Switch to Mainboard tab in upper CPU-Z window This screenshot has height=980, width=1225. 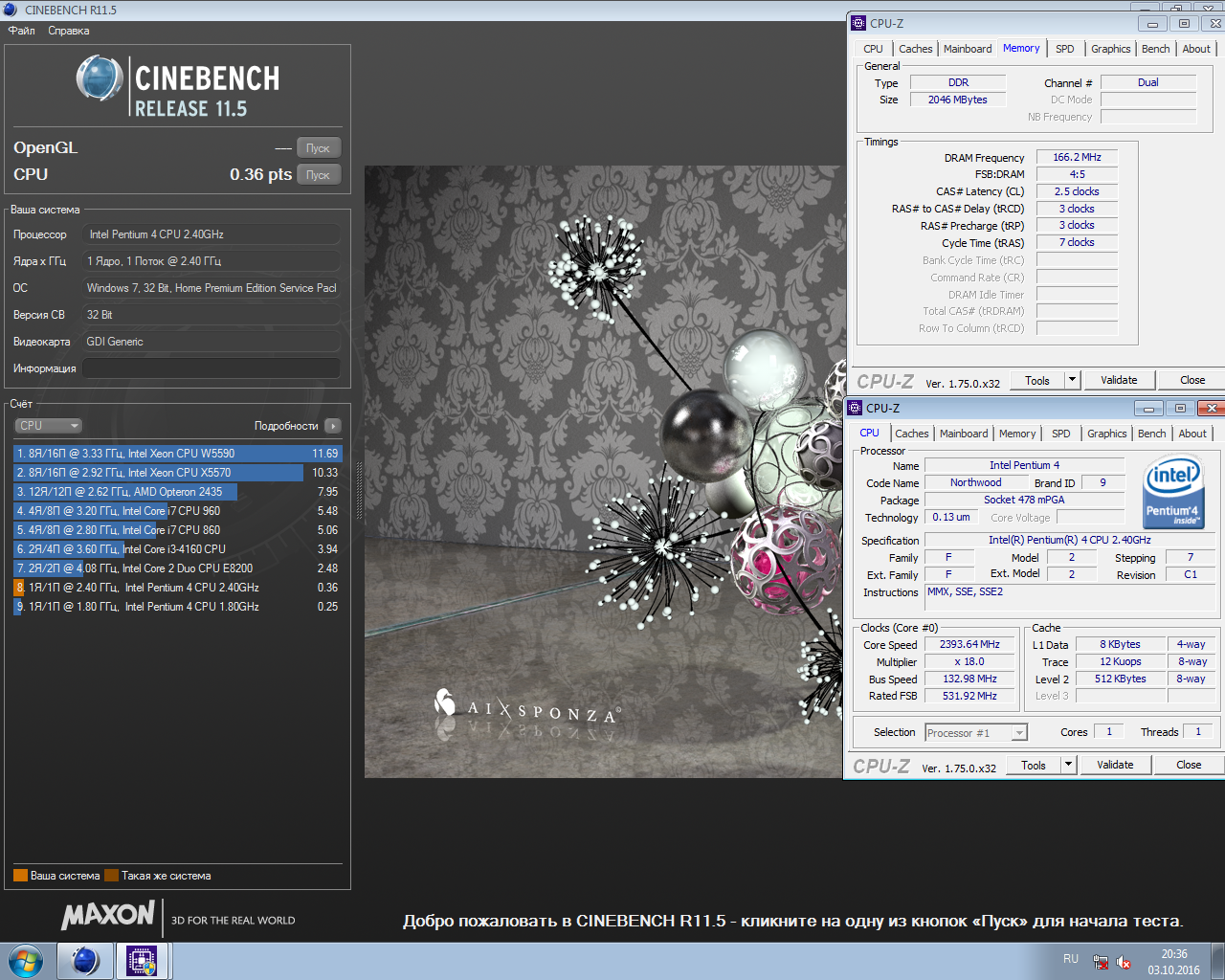(x=968, y=49)
